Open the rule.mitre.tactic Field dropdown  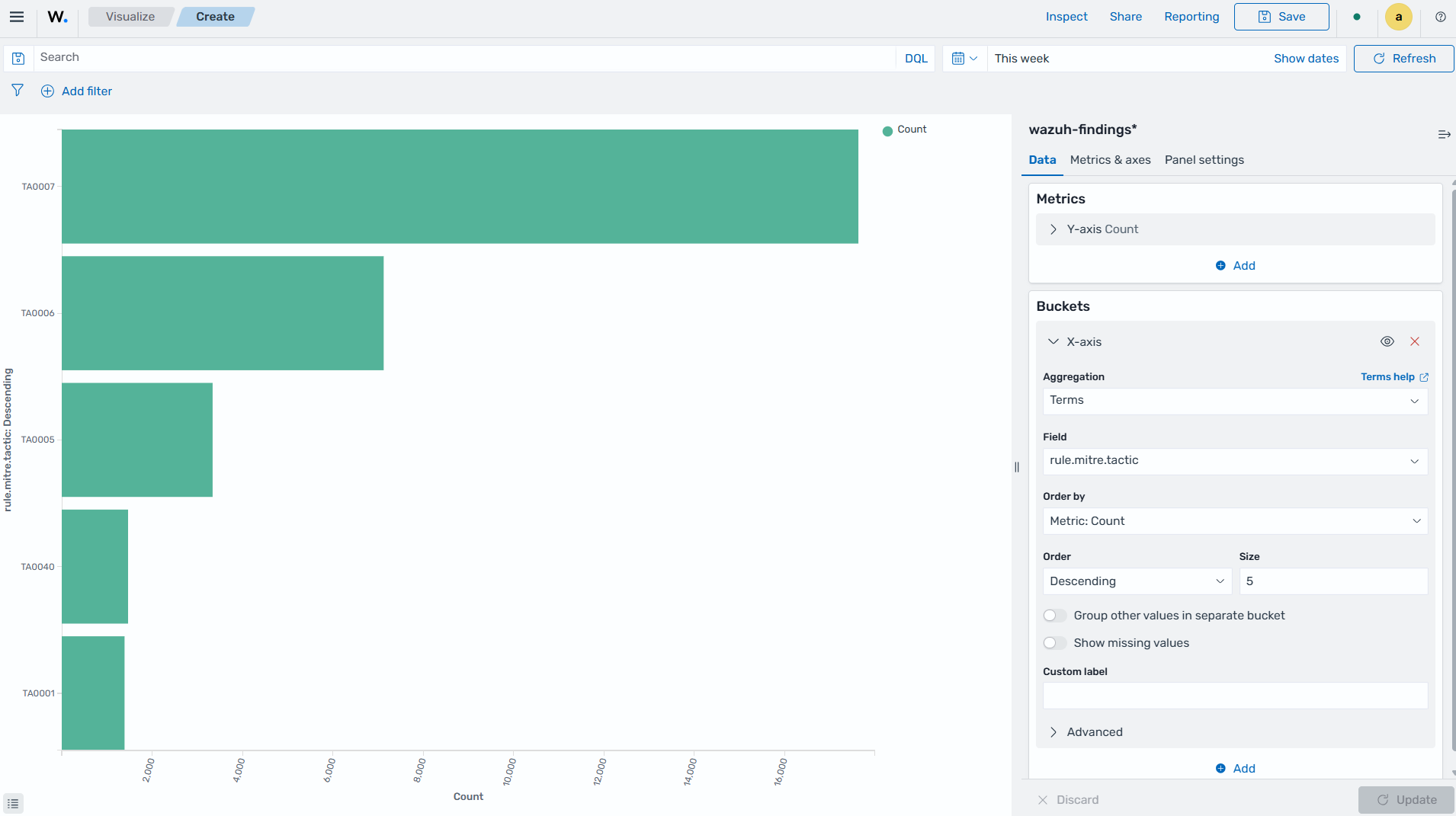coord(1235,461)
